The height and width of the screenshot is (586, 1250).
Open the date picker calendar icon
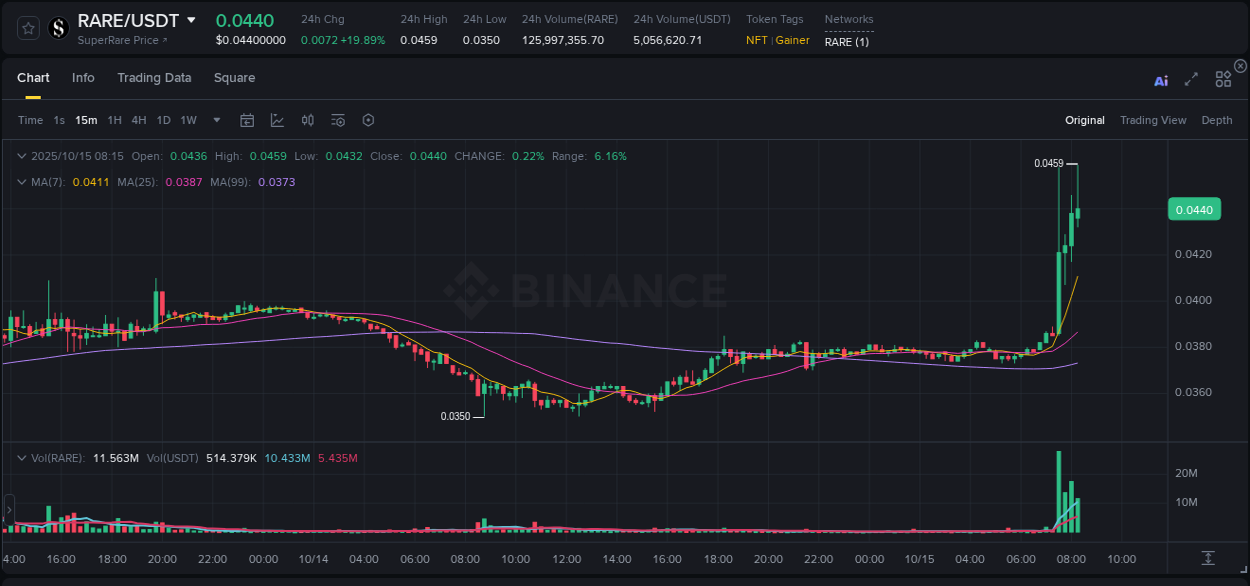pyautogui.click(x=247, y=120)
